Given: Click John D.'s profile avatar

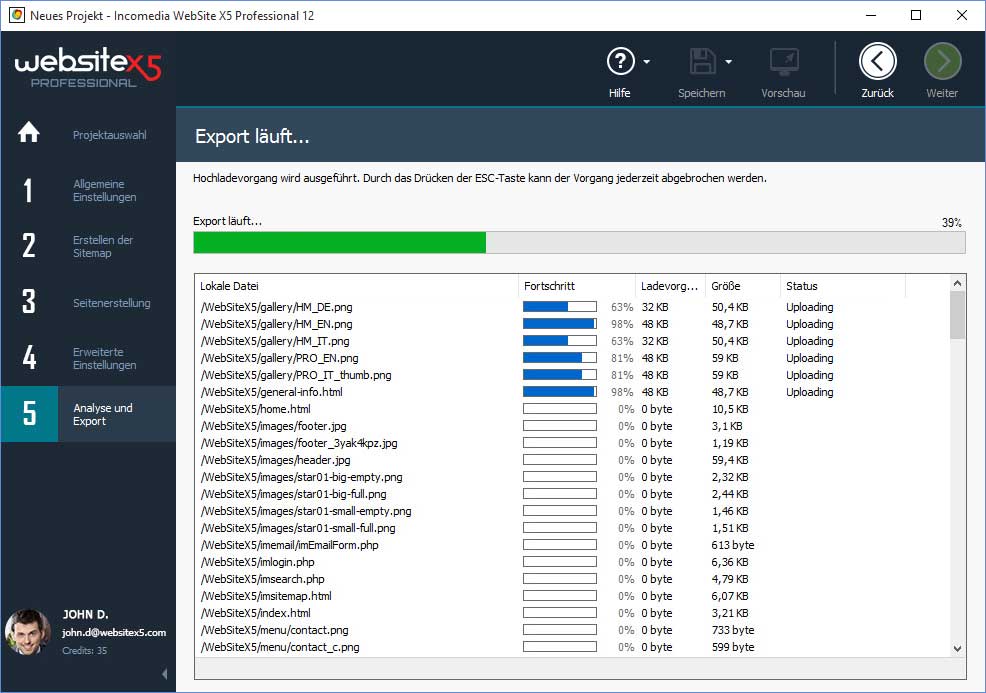Looking at the screenshot, I should point(27,632).
